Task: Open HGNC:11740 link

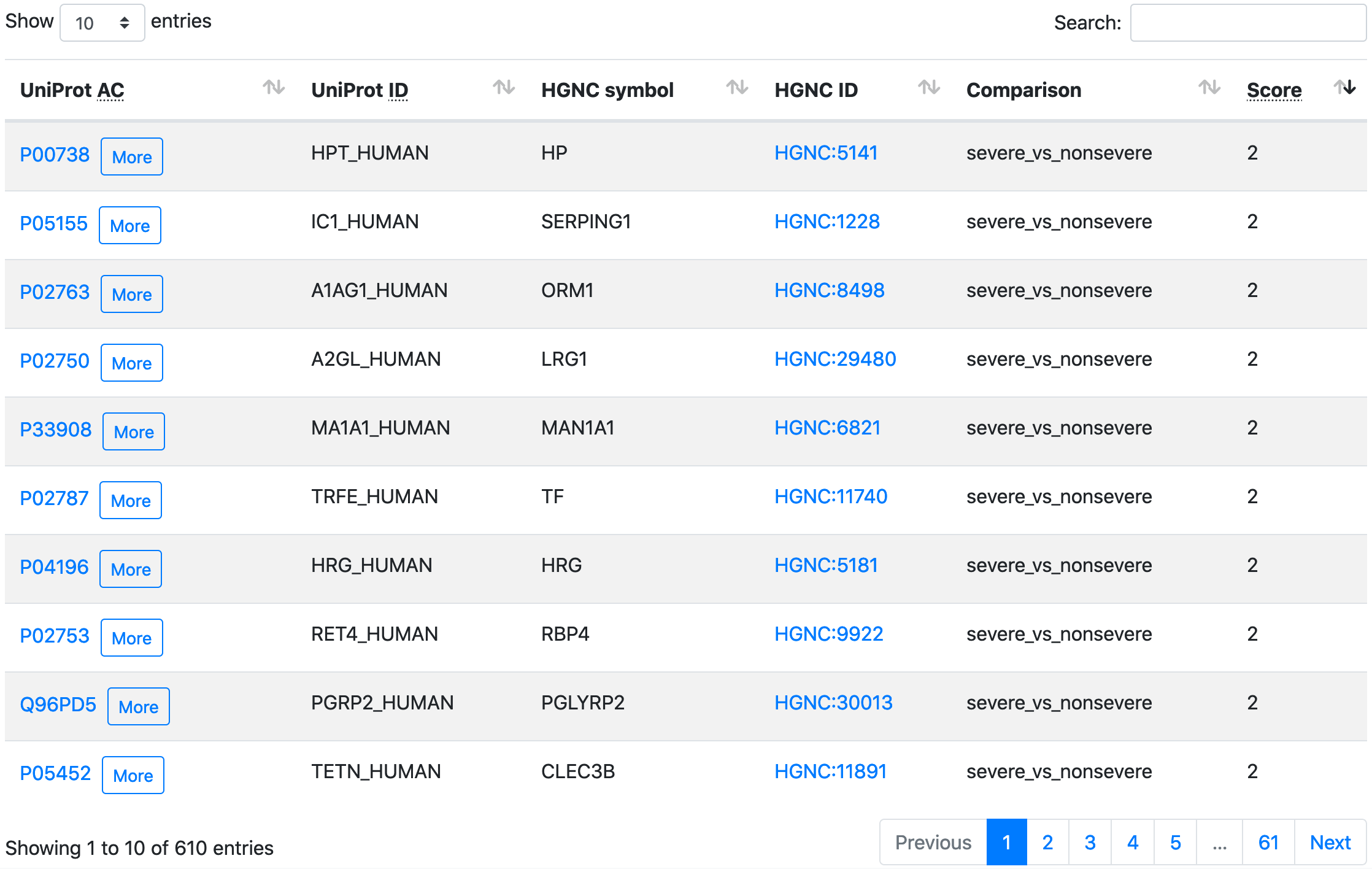Action: (831, 496)
